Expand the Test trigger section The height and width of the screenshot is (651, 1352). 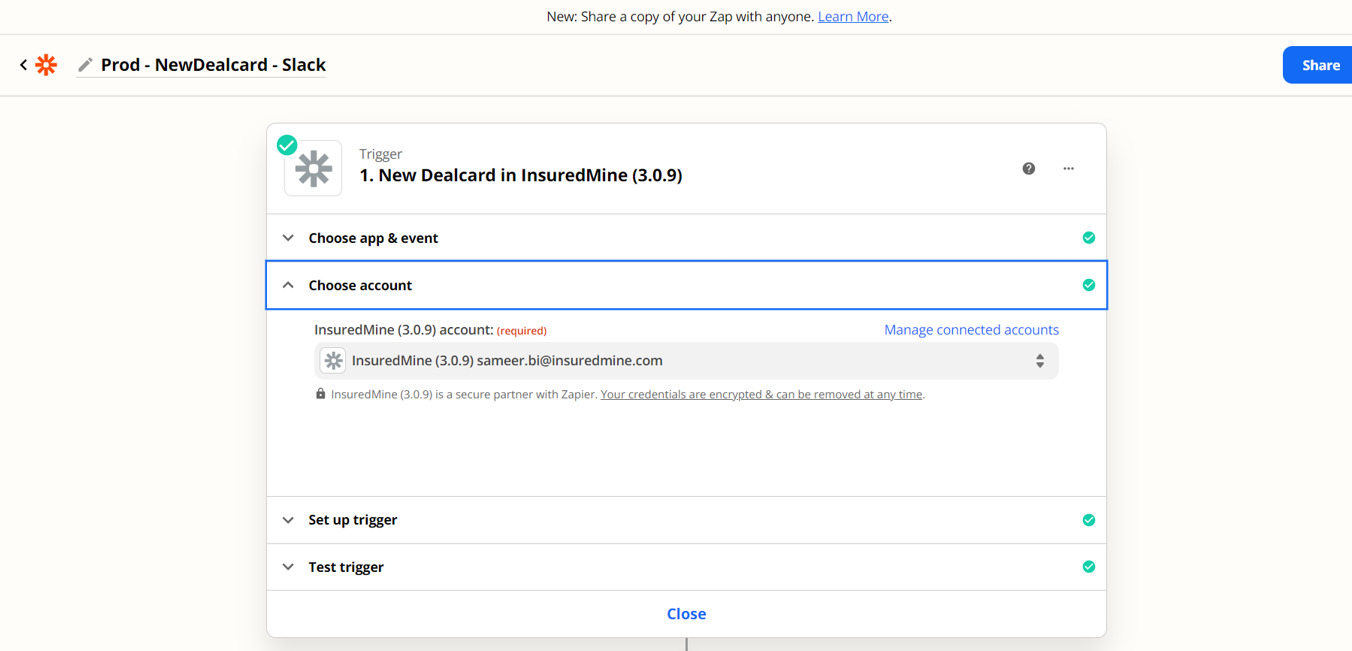pyautogui.click(x=686, y=567)
